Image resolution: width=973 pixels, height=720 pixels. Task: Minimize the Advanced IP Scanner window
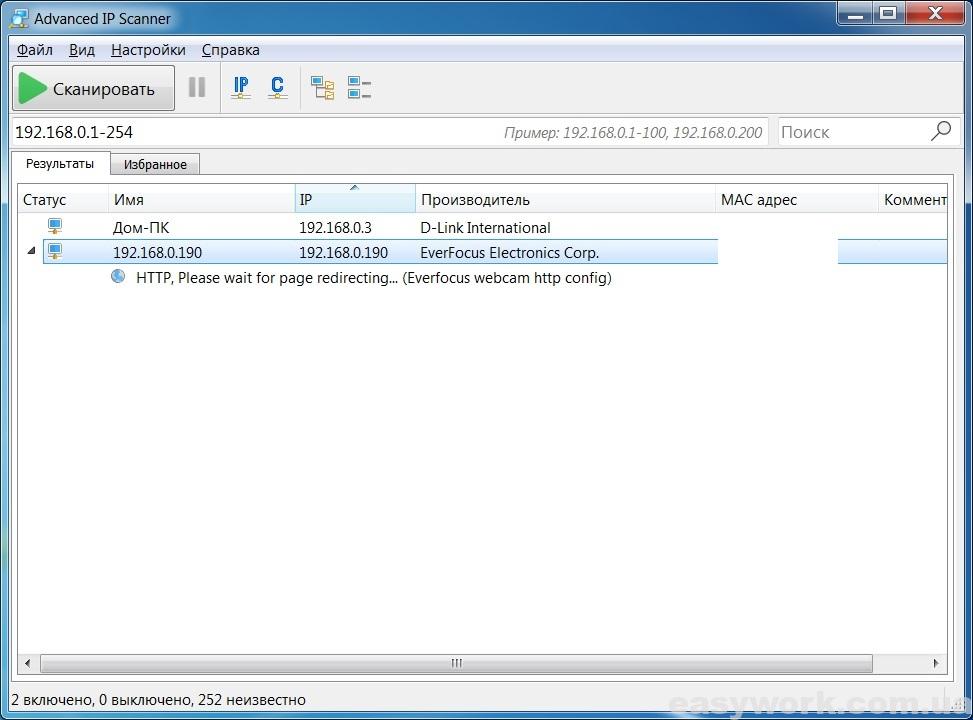coord(856,14)
